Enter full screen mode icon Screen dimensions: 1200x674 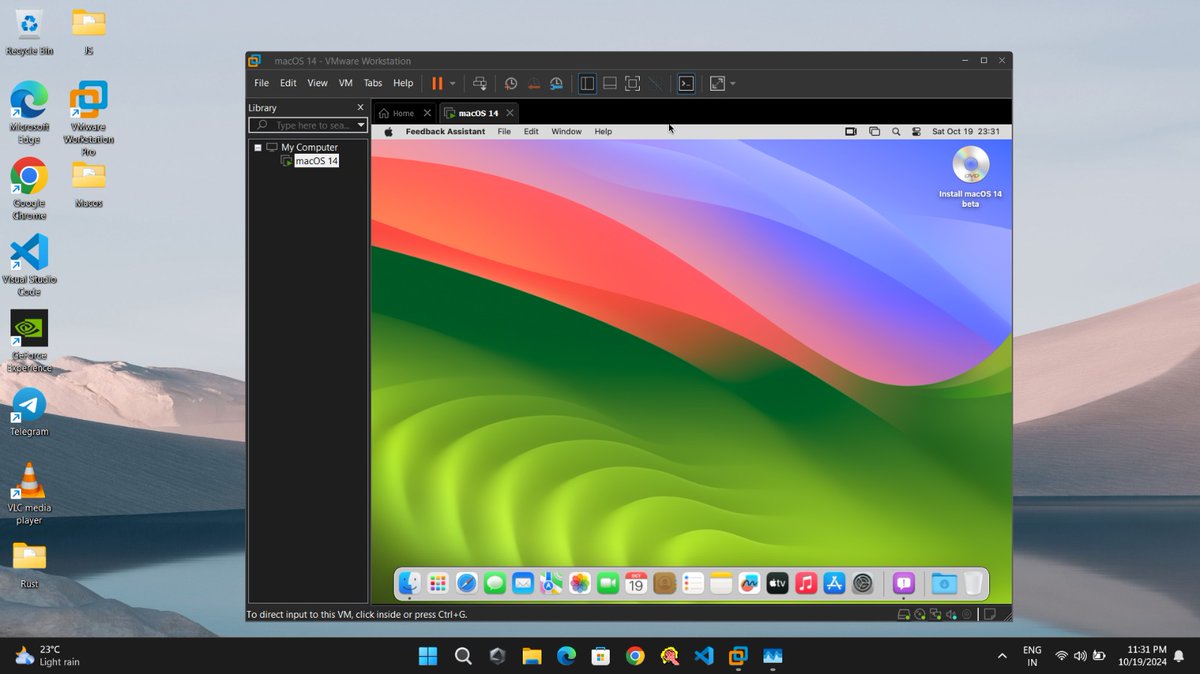[632, 84]
